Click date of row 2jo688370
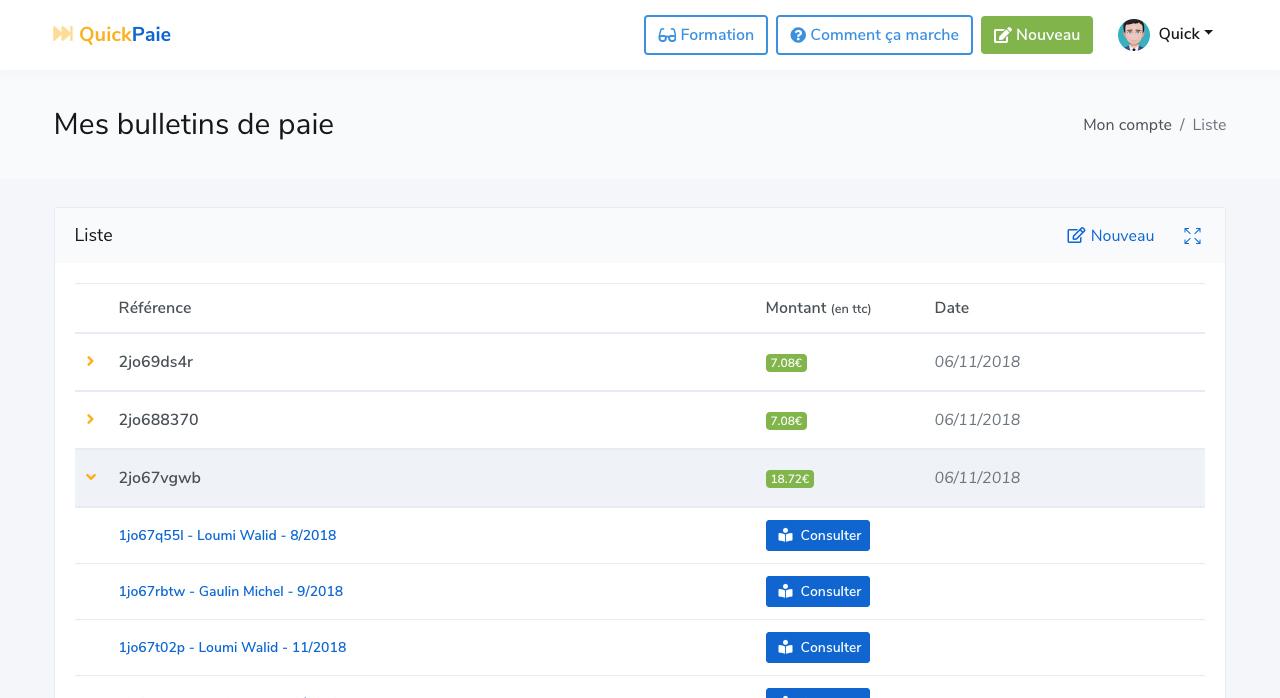The height and width of the screenshot is (698, 1280). pyautogui.click(x=978, y=420)
